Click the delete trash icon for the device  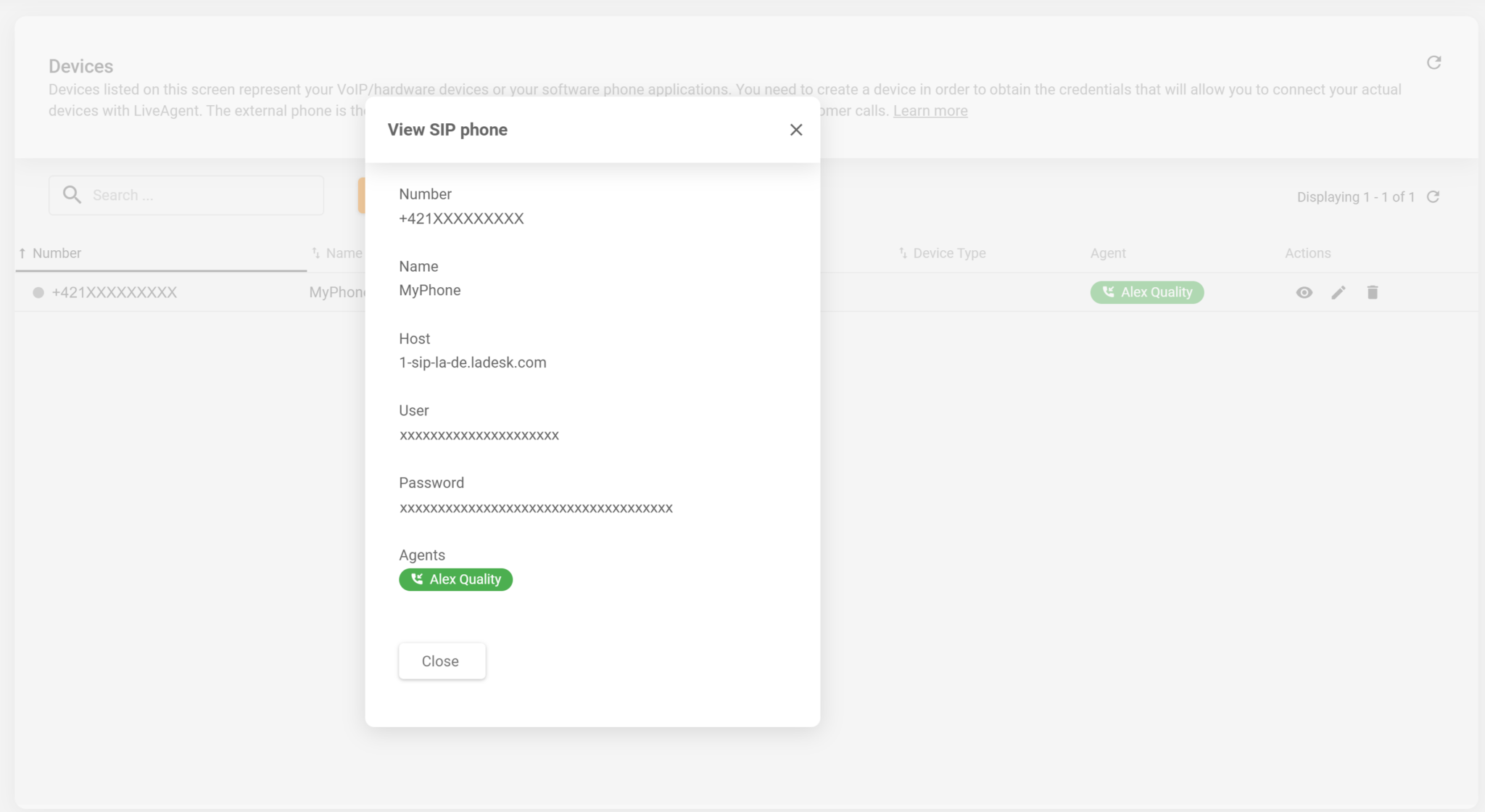click(1372, 293)
